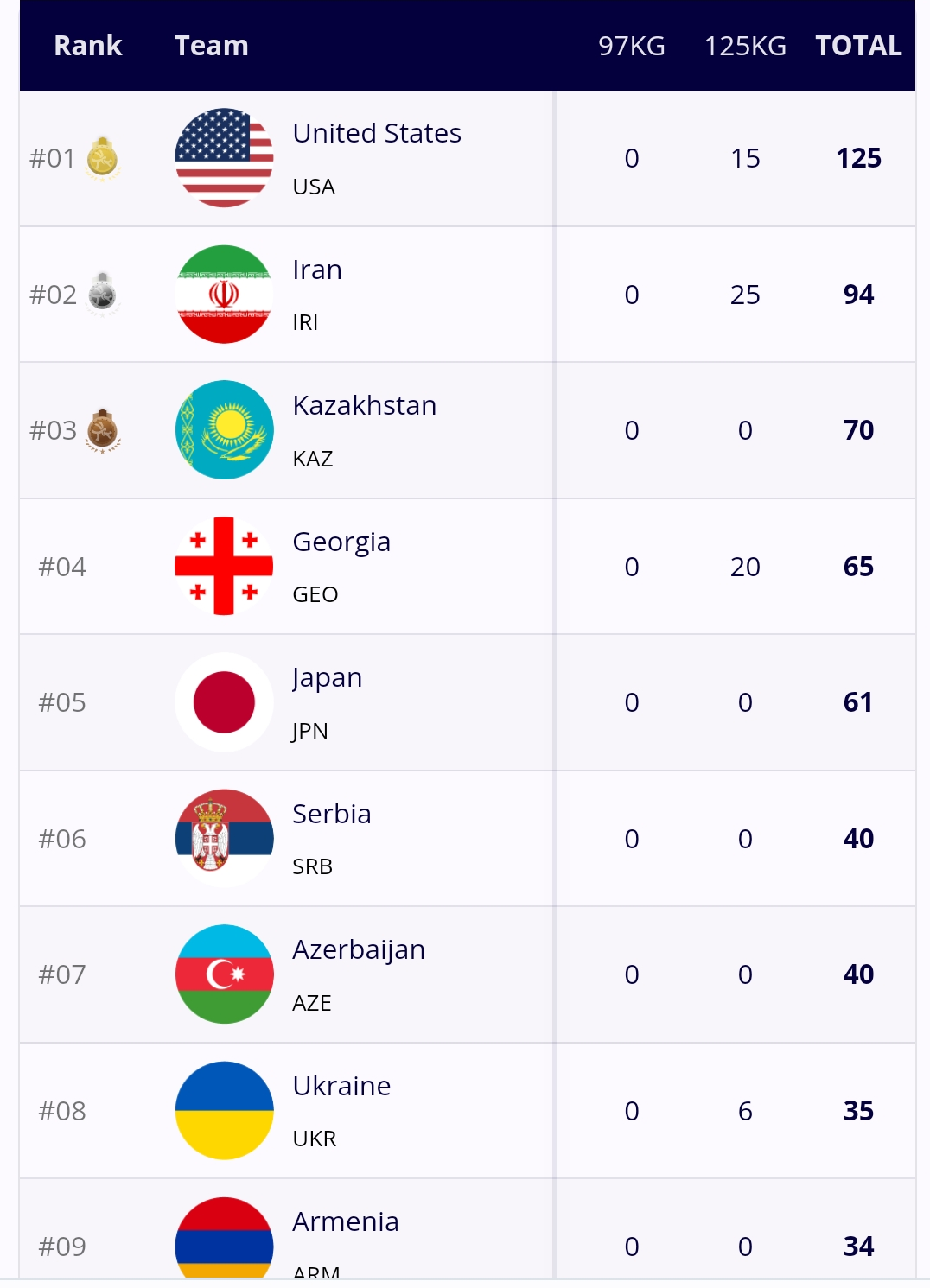Click the gold medal icon beside #01

tap(102, 159)
